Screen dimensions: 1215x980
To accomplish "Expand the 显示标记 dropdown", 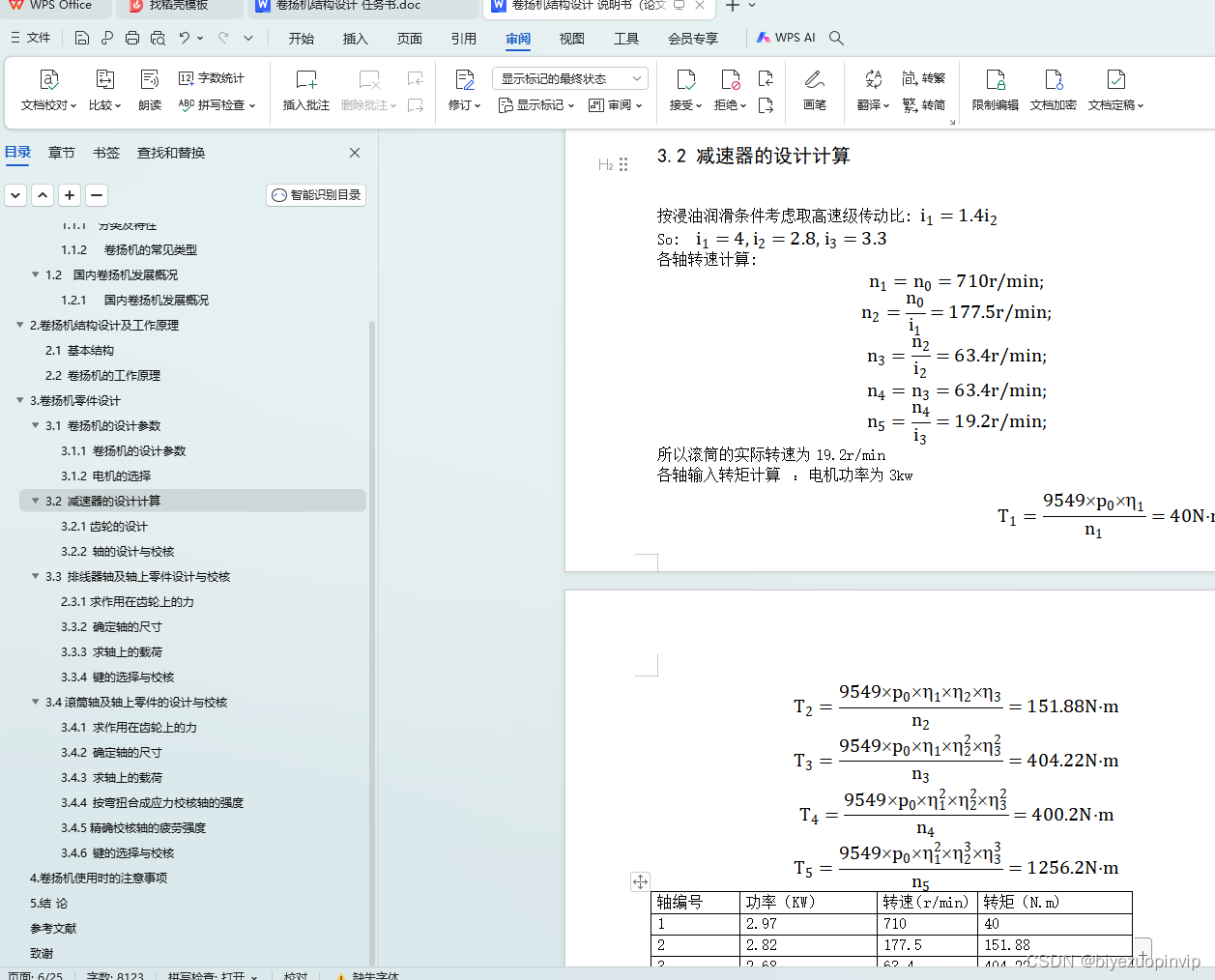I will point(536,104).
